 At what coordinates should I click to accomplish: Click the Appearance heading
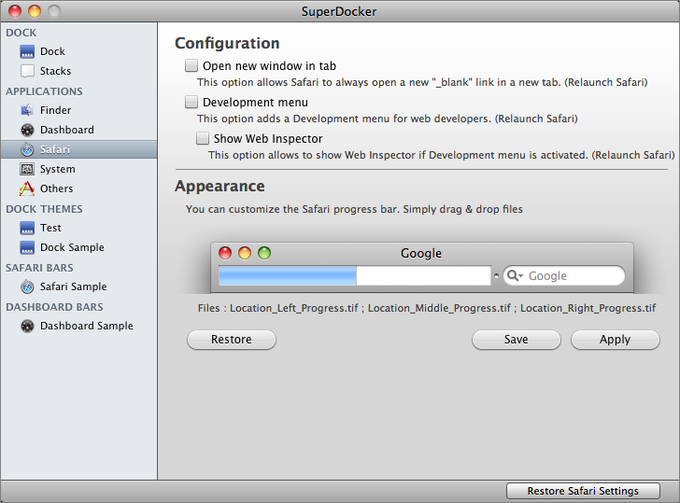pos(220,186)
